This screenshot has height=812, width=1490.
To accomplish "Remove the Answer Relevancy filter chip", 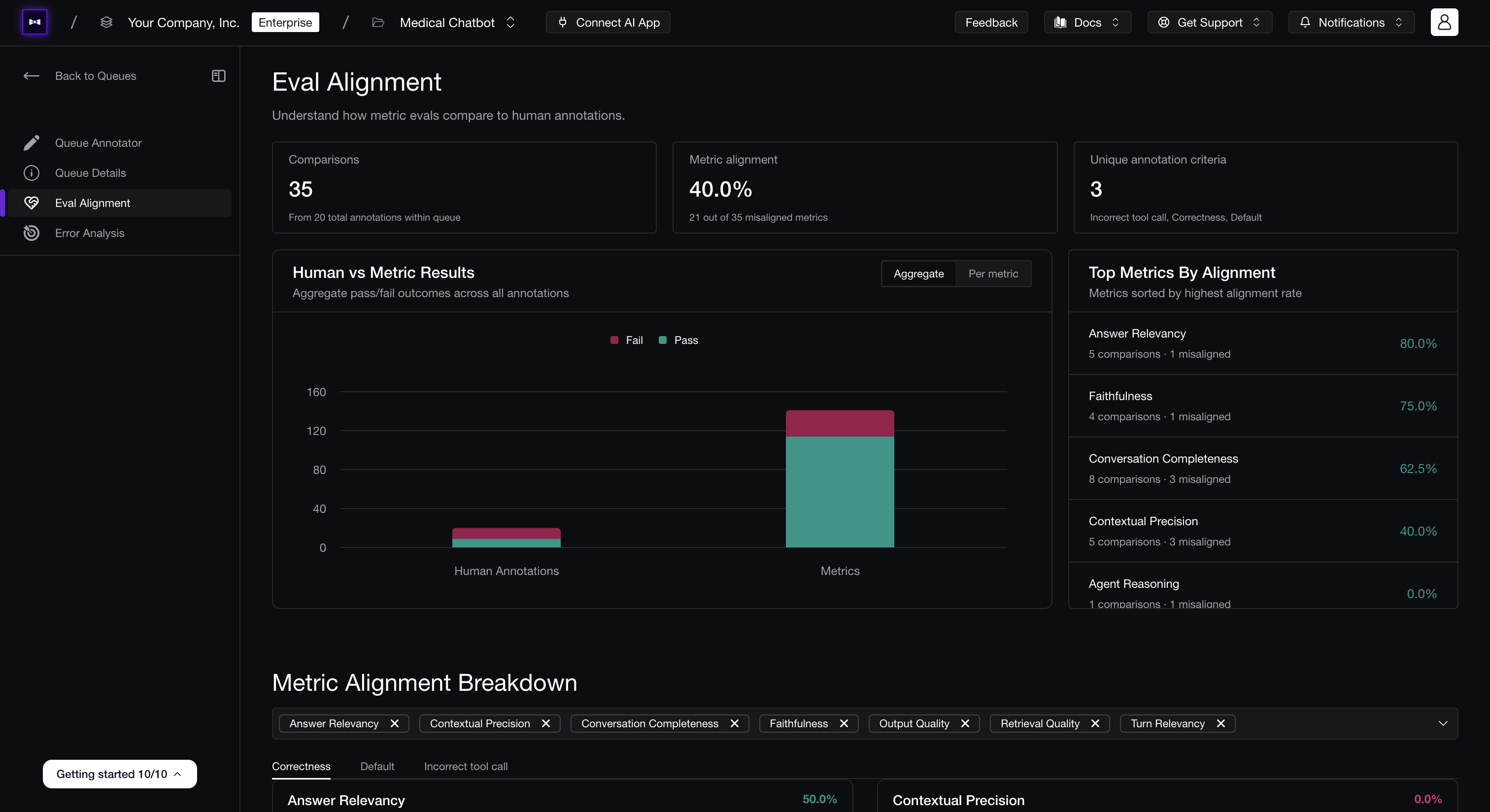I will pyautogui.click(x=395, y=723).
